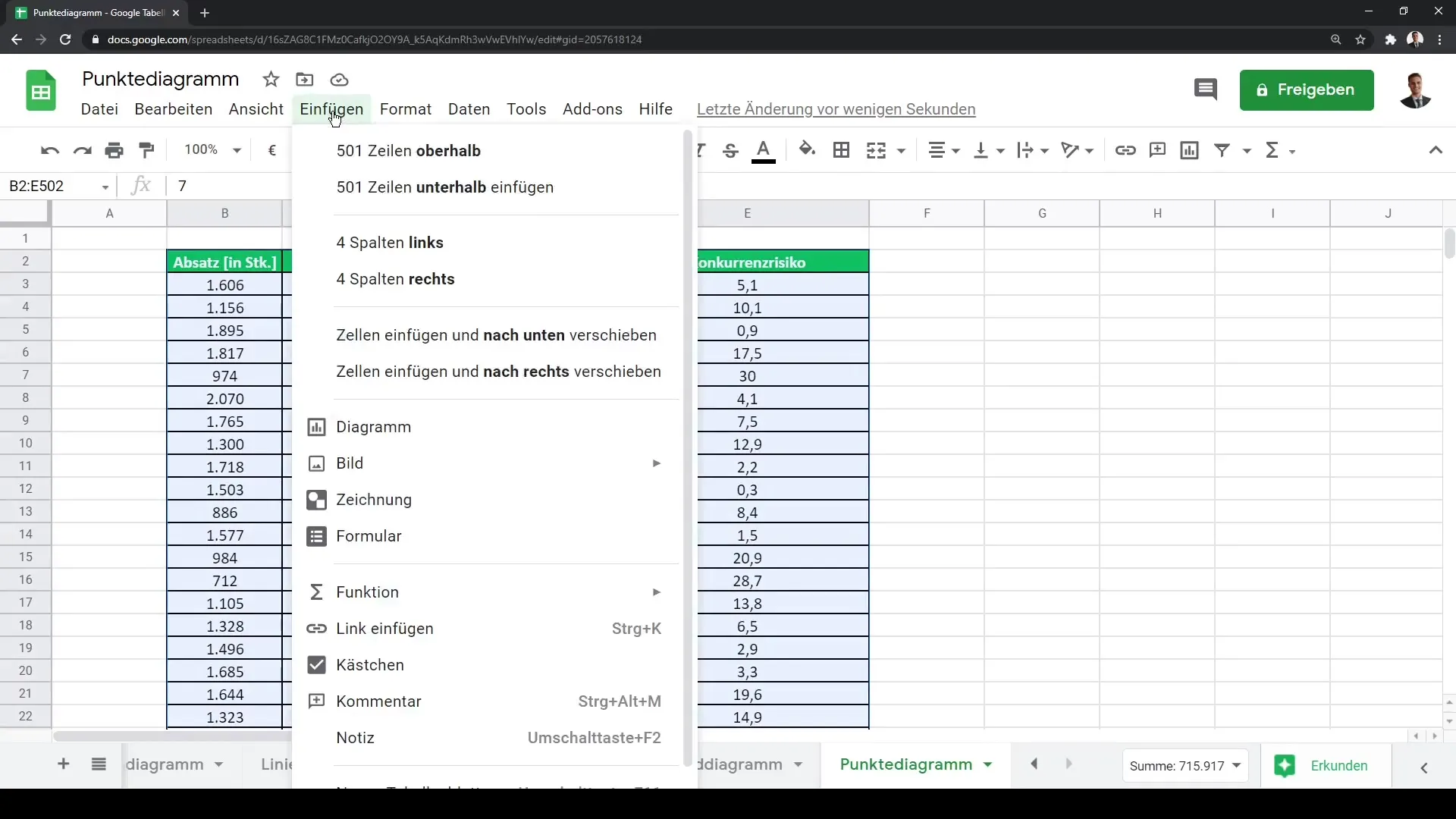Open text rotation dropdown
Image resolution: width=1456 pixels, height=819 pixels.
pos(1078,150)
